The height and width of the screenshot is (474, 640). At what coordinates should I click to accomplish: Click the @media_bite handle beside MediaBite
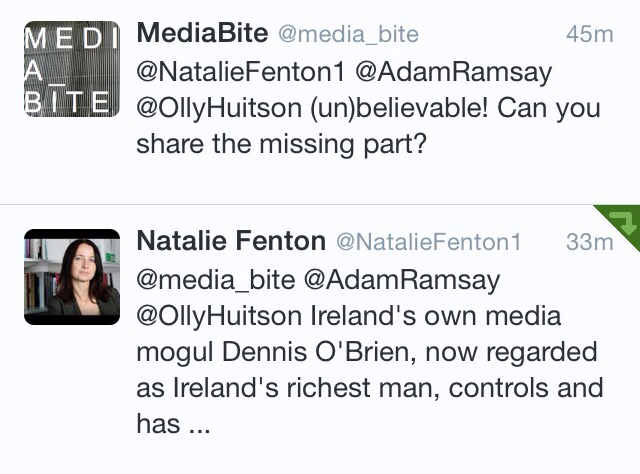(347, 34)
